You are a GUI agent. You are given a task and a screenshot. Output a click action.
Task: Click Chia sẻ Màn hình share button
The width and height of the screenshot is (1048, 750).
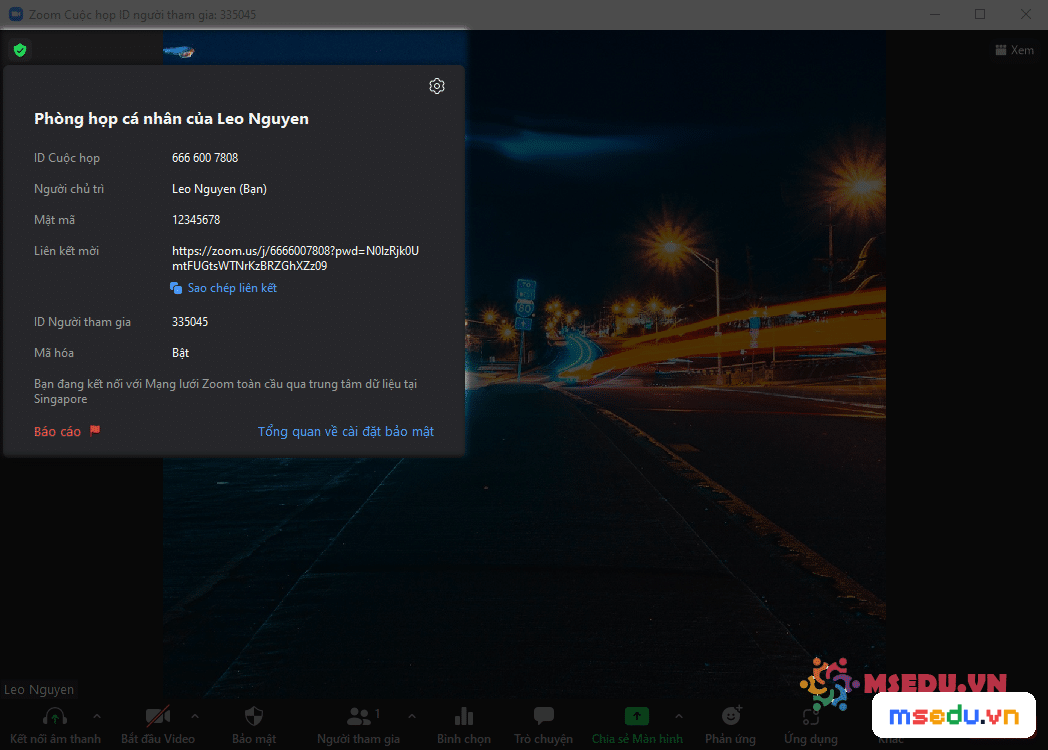[x=637, y=725]
